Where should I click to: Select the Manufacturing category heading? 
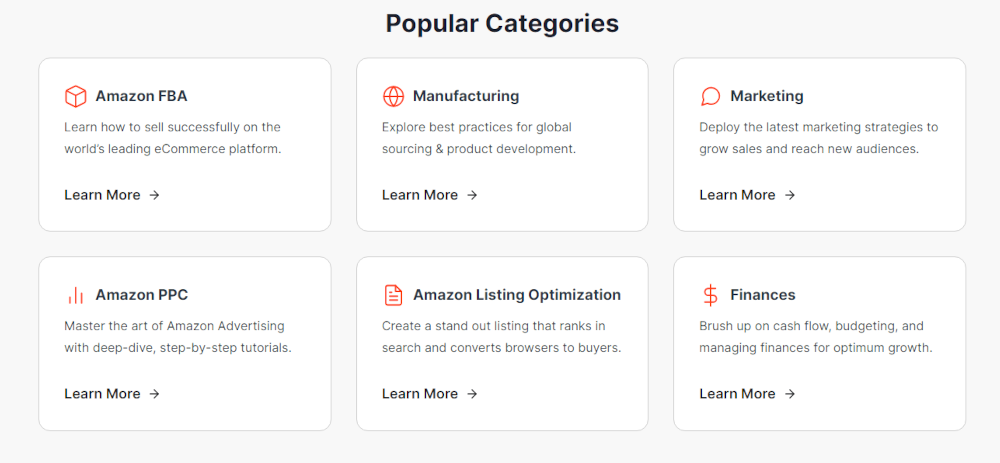point(466,96)
